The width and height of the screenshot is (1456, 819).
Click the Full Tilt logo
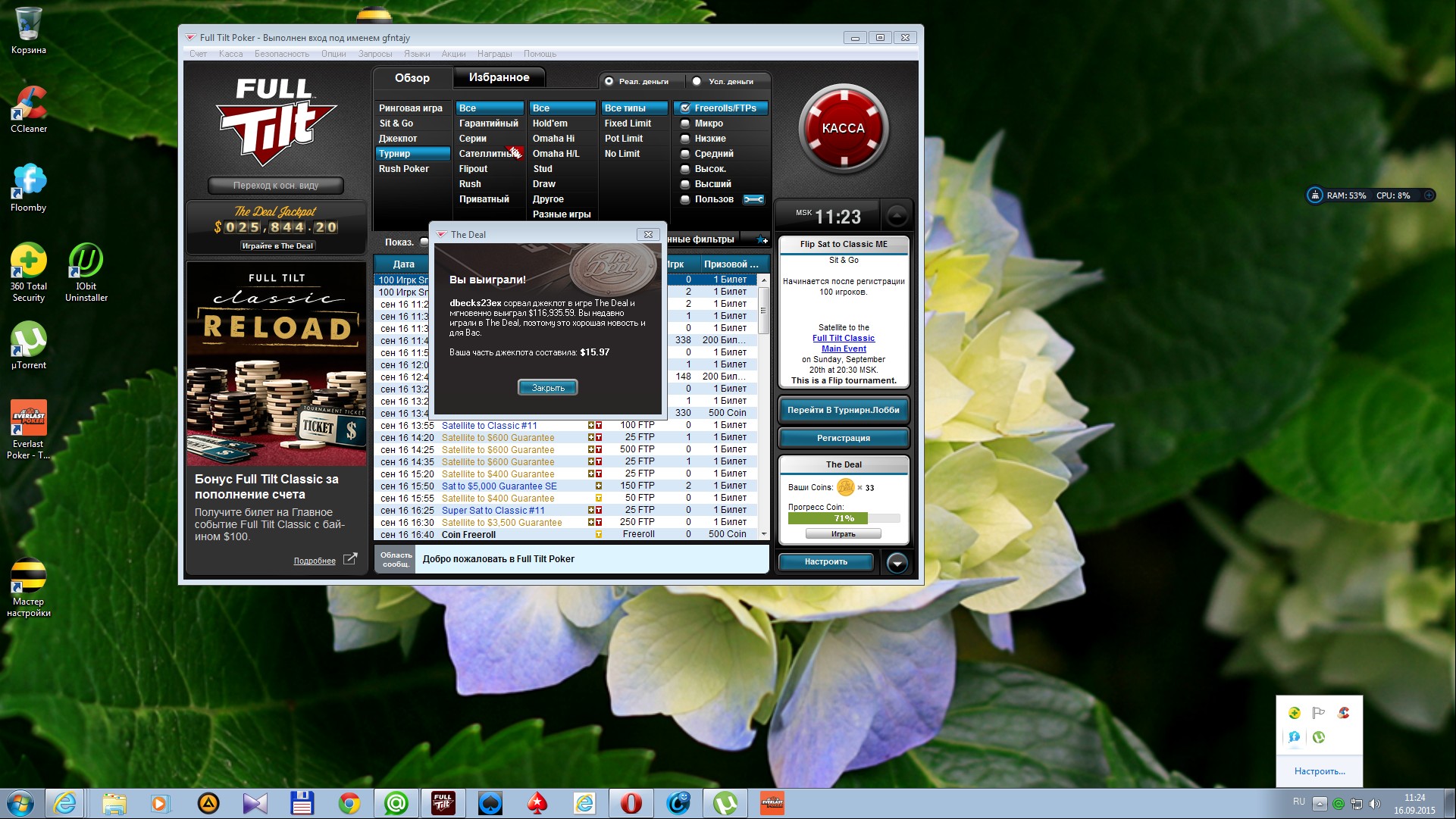click(x=275, y=121)
